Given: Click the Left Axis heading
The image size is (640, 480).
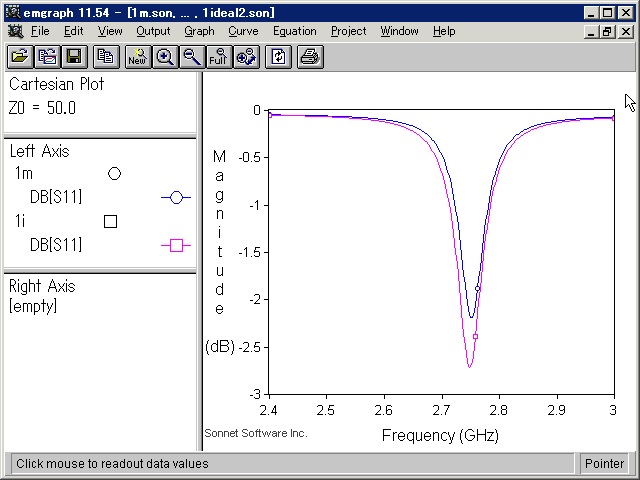Looking at the screenshot, I should [40, 151].
